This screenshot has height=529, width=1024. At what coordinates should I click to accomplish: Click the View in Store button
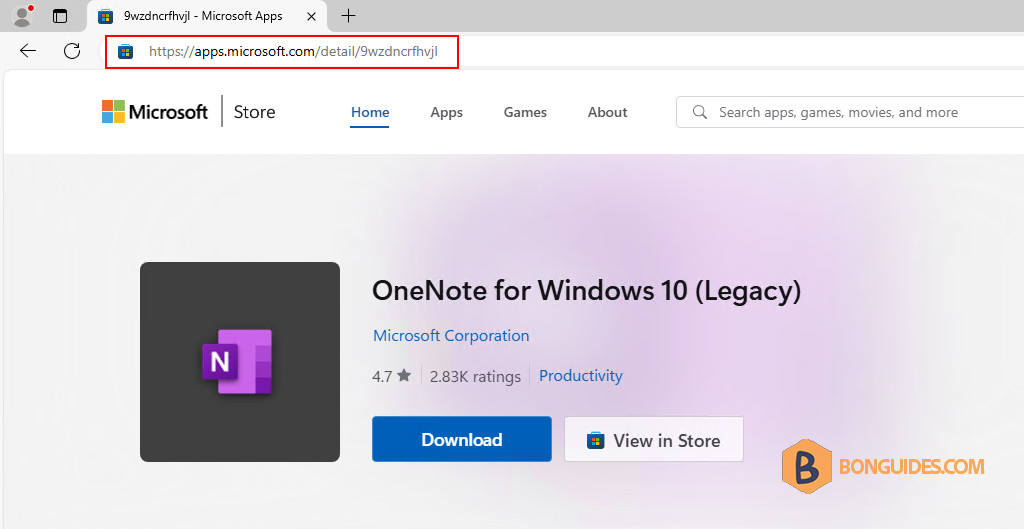(654, 440)
